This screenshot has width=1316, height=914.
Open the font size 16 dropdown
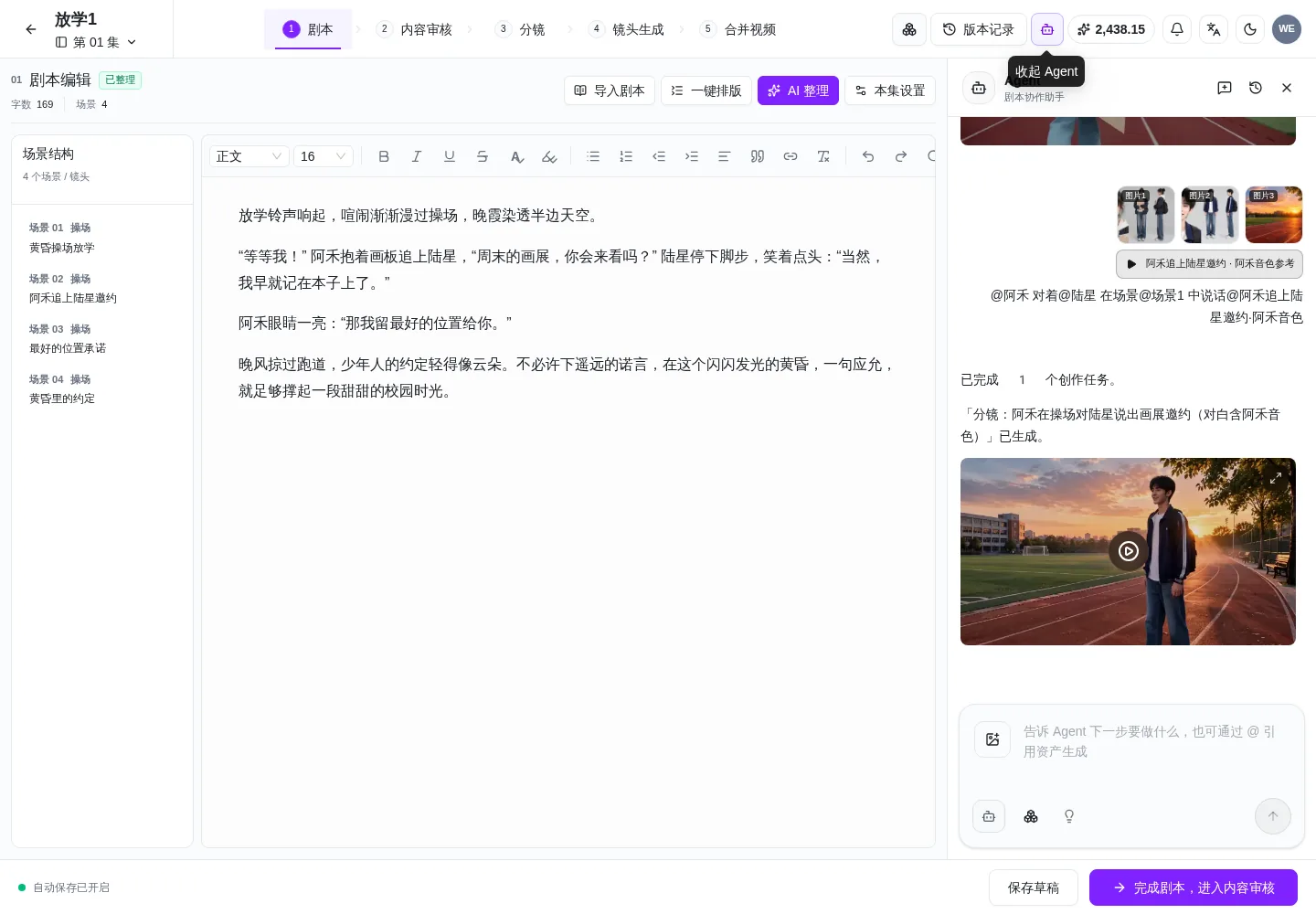point(324,156)
